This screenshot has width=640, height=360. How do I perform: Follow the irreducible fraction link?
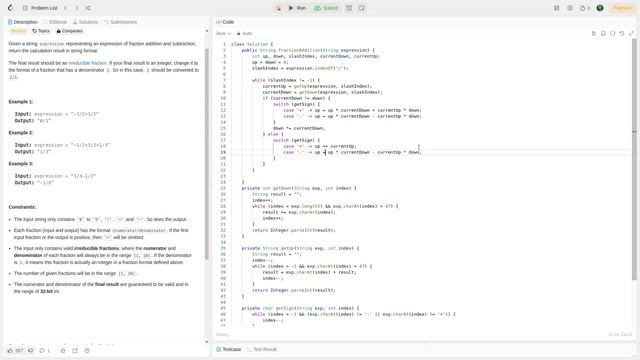click(87, 63)
